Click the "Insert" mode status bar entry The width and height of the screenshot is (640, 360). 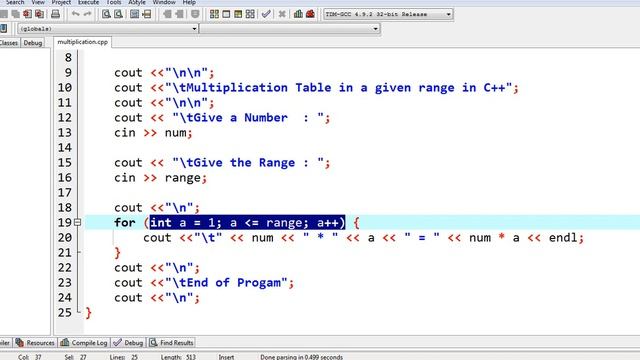(226, 357)
